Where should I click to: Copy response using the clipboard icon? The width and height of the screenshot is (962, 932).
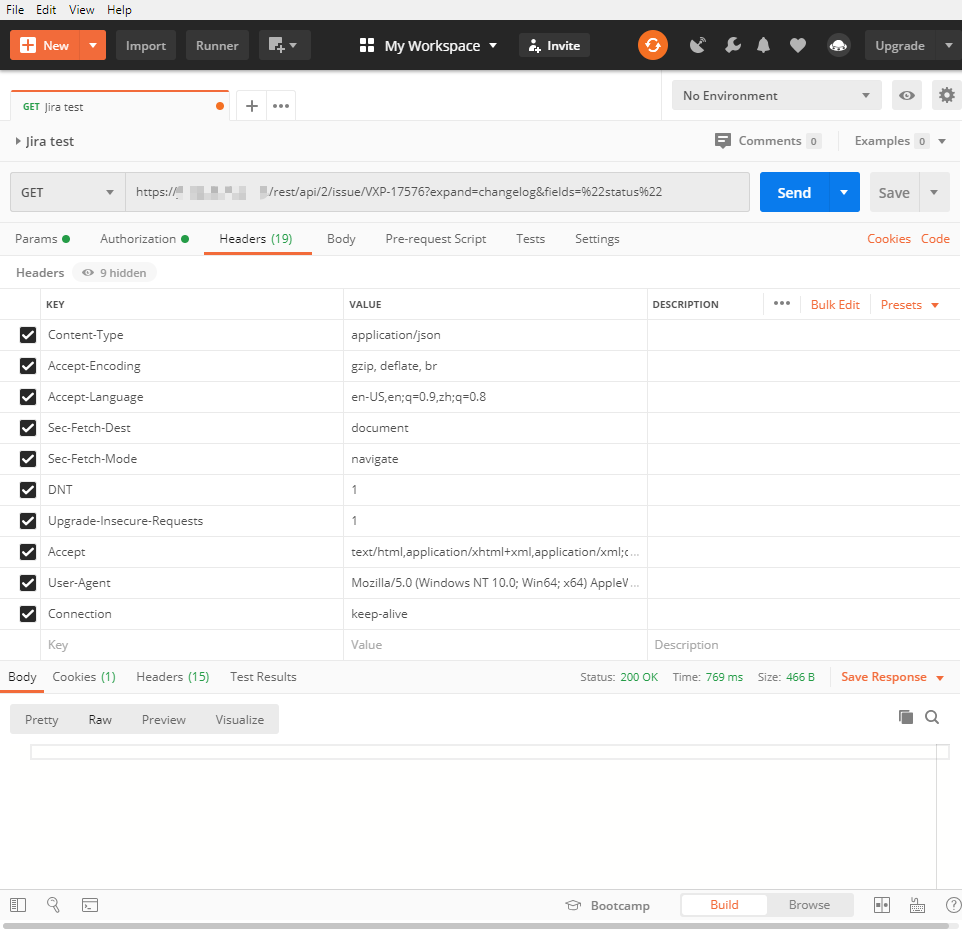pyautogui.click(x=906, y=717)
